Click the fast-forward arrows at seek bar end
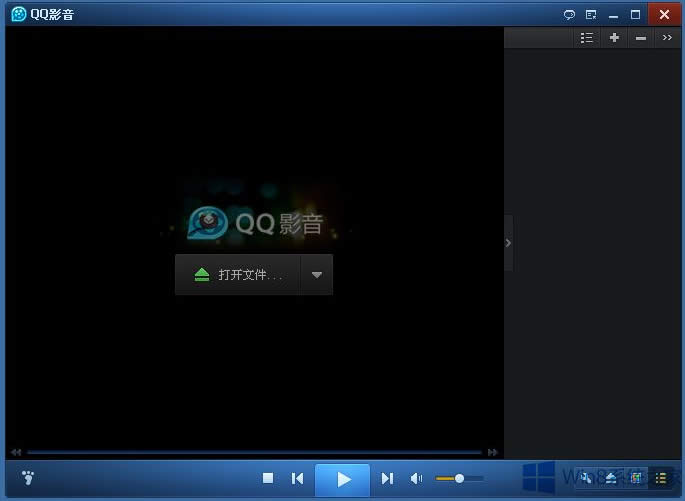The image size is (685, 501). [x=492, y=452]
